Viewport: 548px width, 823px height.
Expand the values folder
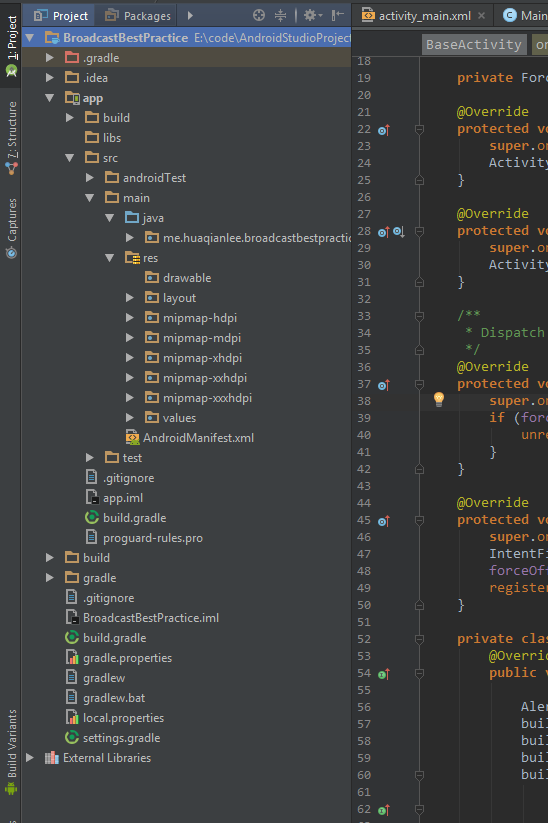click(130, 418)
